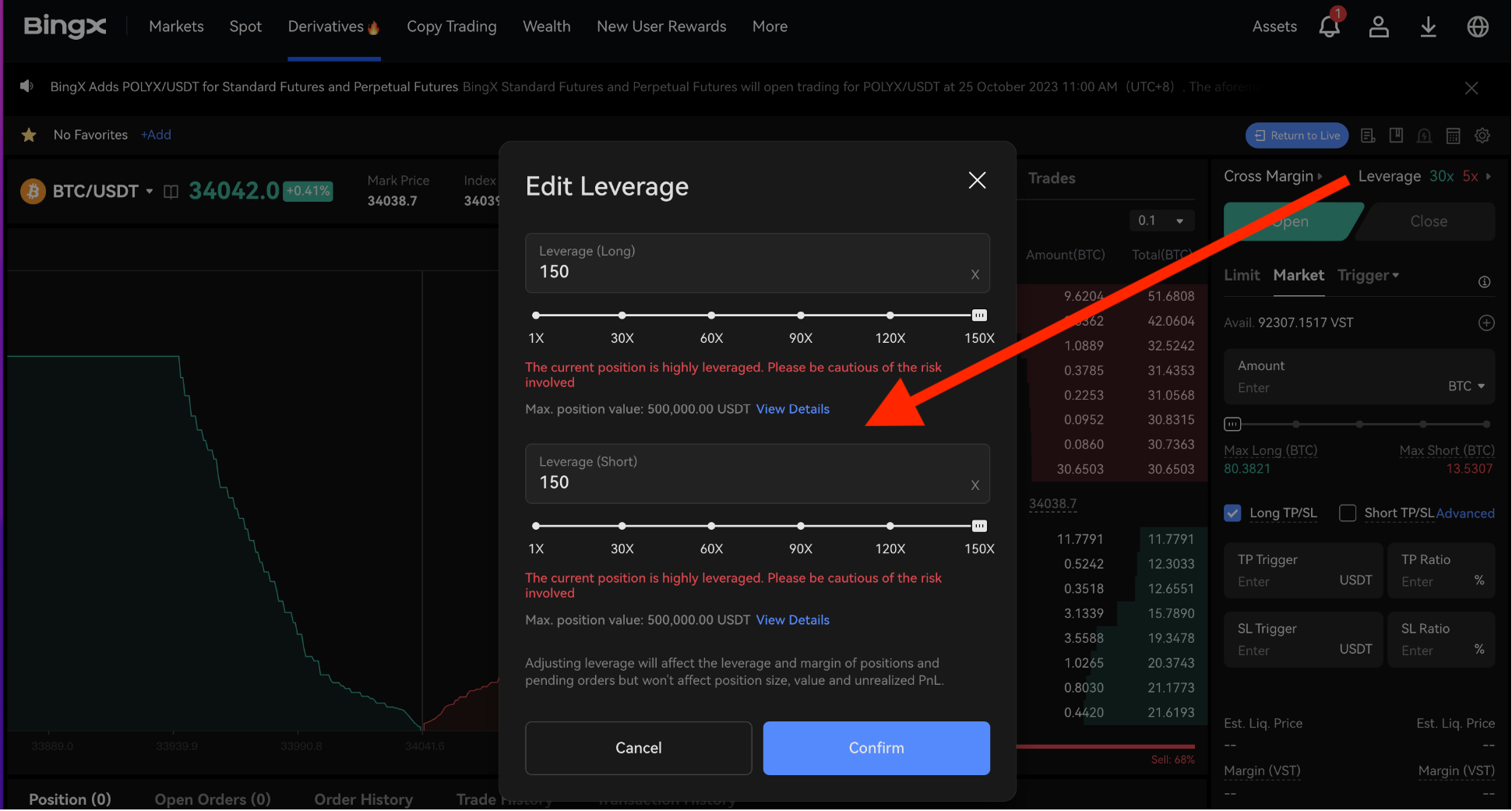This screenshot has width=1512, height=811.
Task: Set long leverage slider to 60X
Action: pos(711,316)
